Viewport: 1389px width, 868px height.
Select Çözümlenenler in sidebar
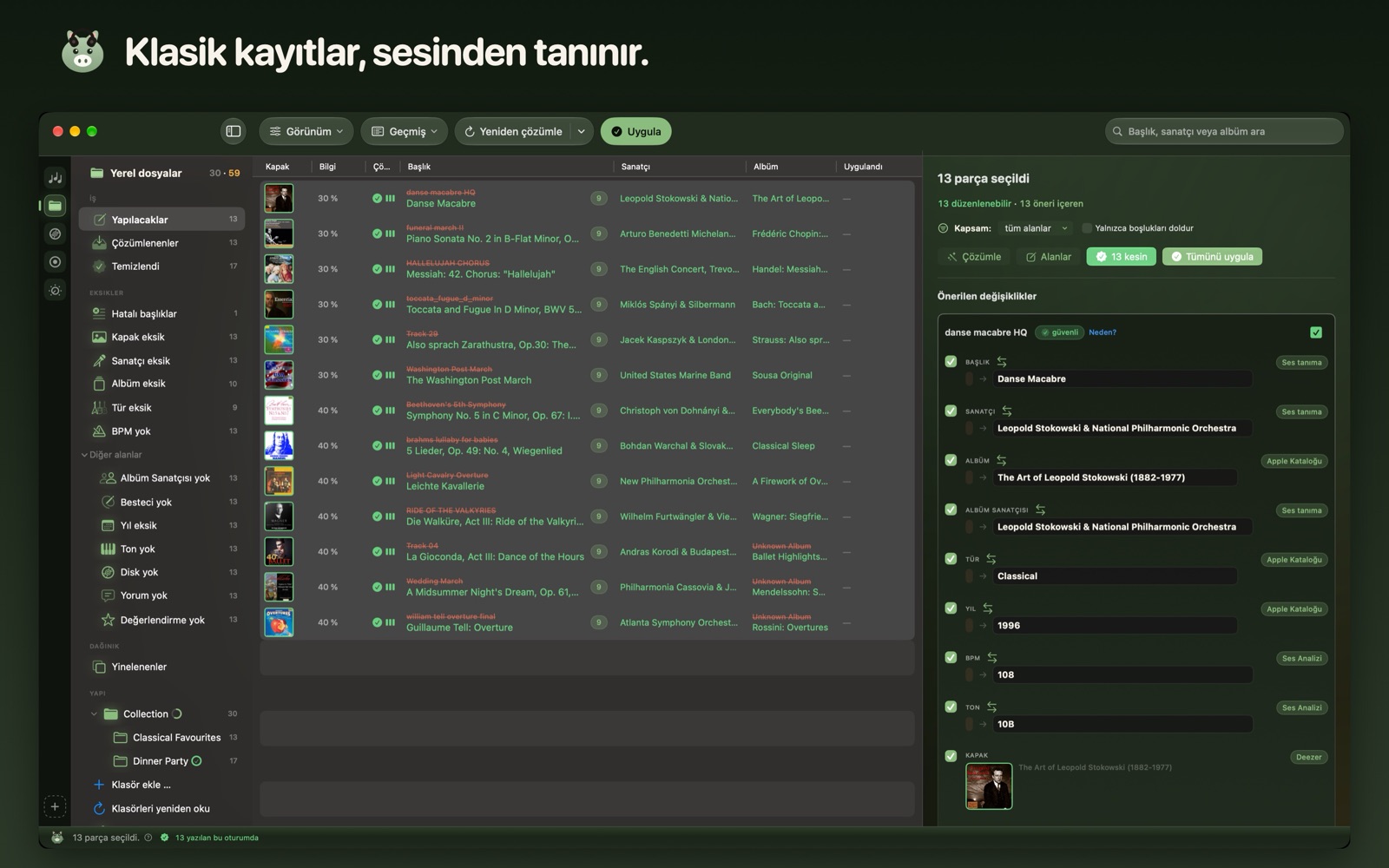pos(161,243)
